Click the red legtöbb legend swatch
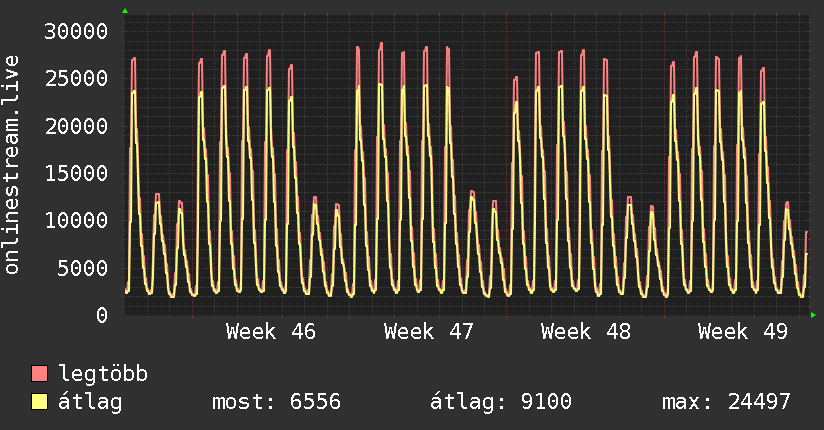Screen dimensions: 824x430 (x=40, y=374)
